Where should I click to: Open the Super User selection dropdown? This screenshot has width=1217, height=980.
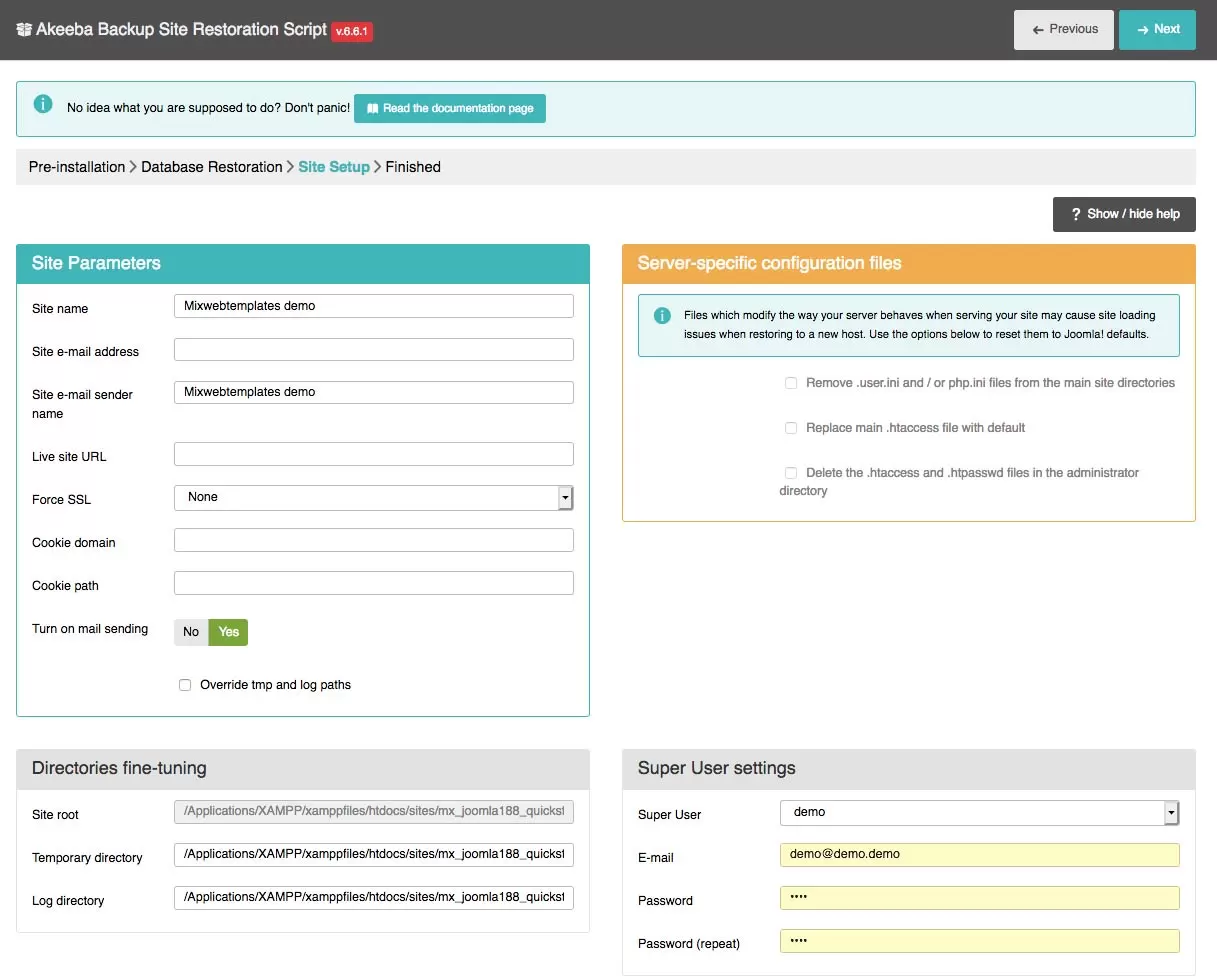click(x=979, y=812)
